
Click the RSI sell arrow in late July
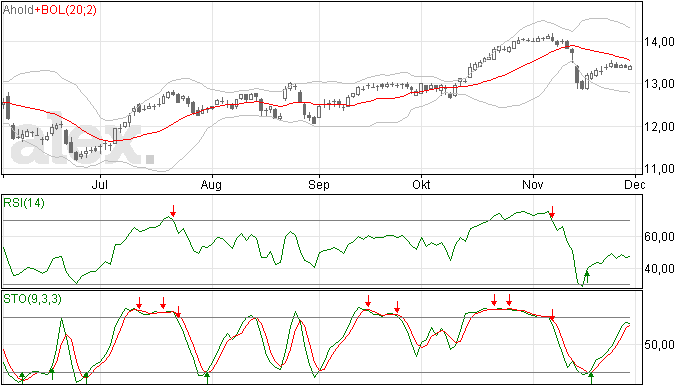[173, 211]
